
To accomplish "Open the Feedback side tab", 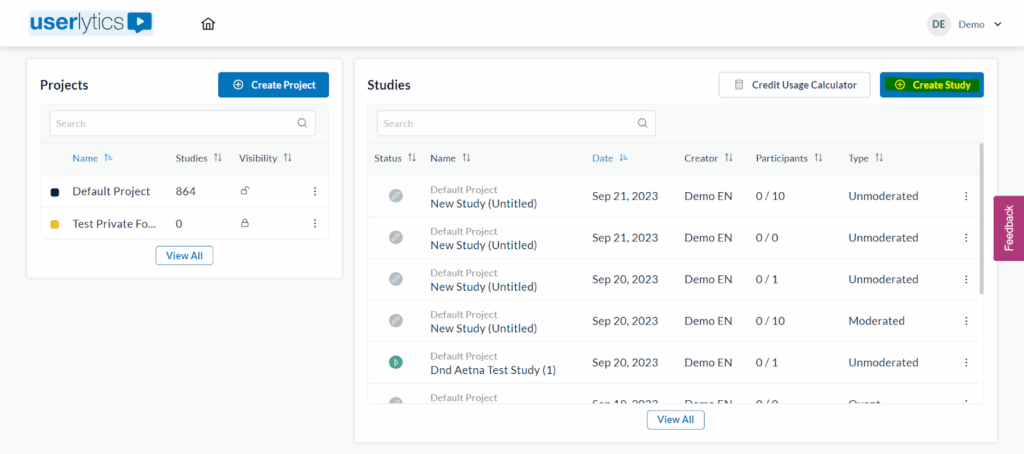I will click(1008, 228).
